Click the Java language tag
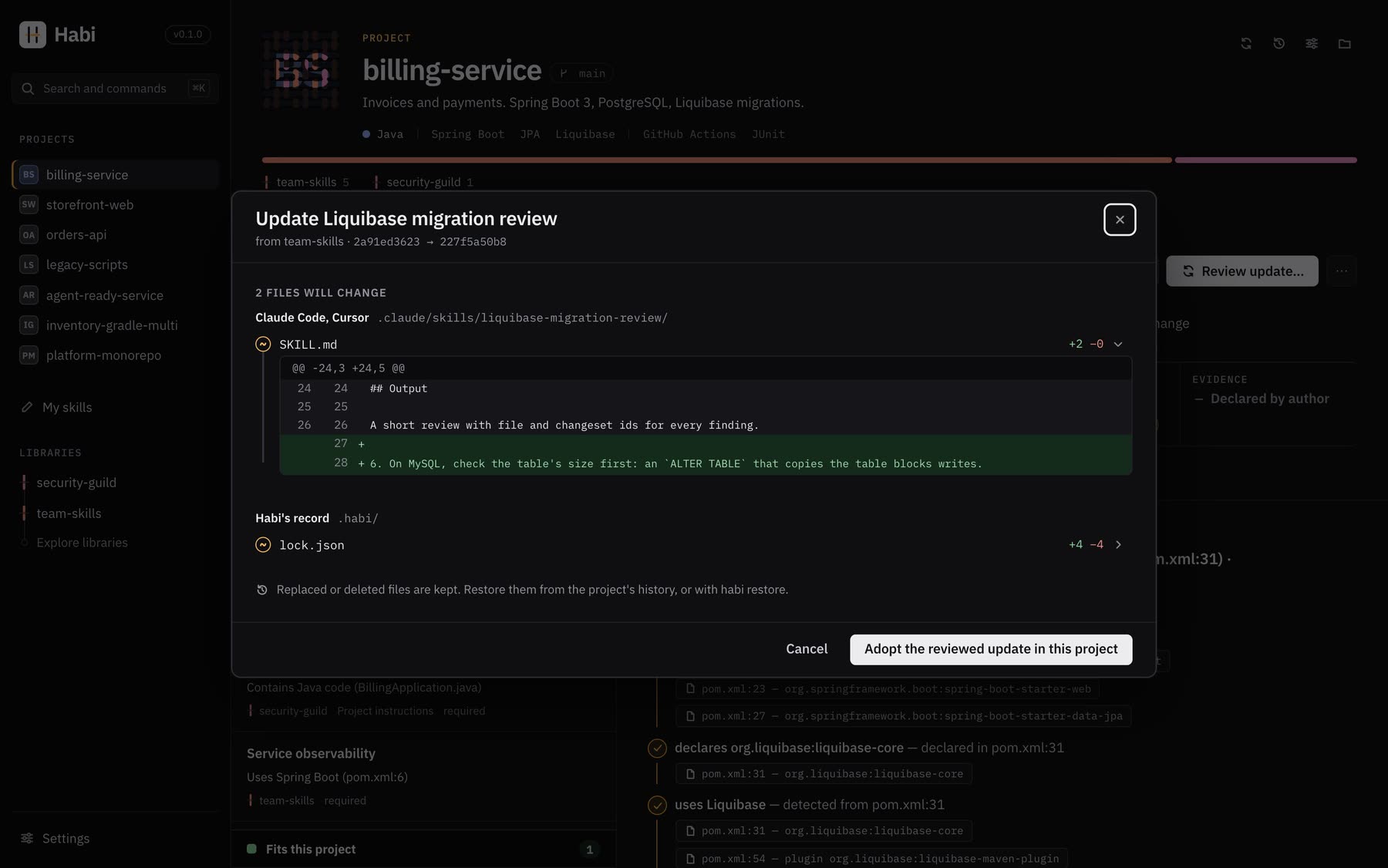The height and width of the screenshot is (868, 1388). click(383, 134)
